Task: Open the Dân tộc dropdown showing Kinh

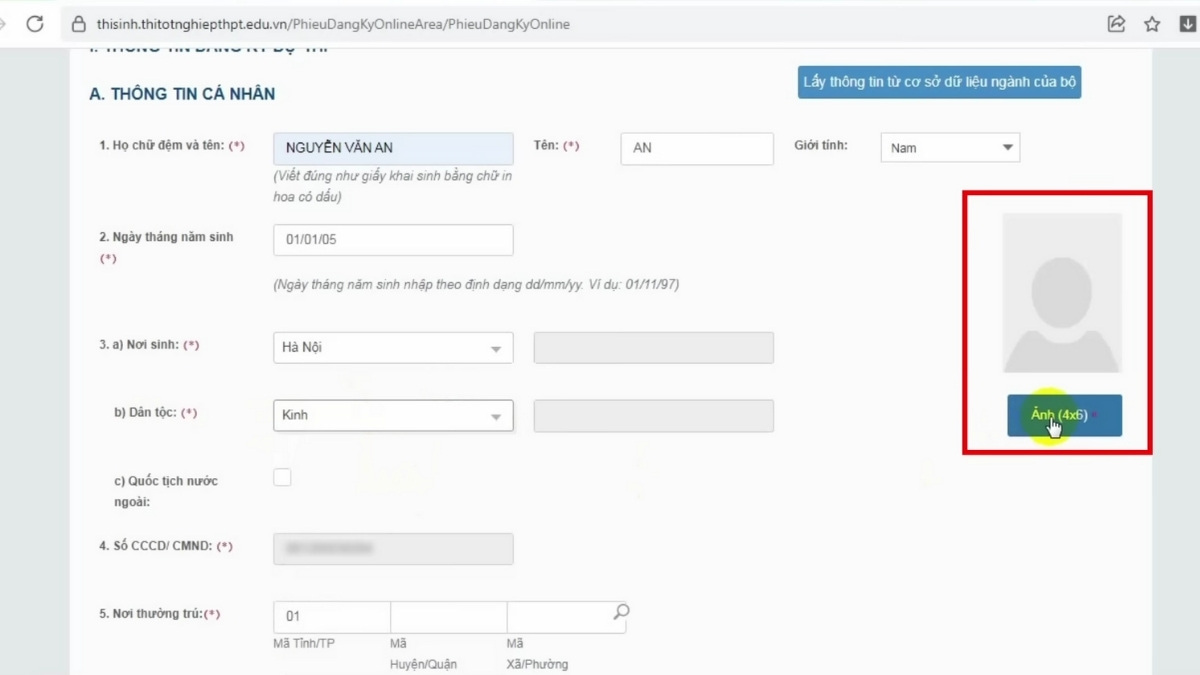Action: tap(392, 416)
